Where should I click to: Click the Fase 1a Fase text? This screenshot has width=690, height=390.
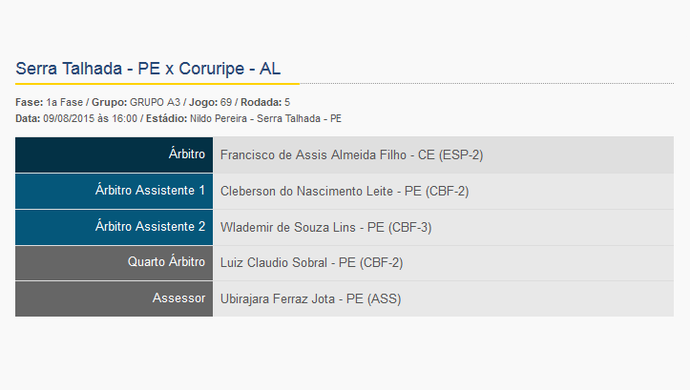[49, 102]
